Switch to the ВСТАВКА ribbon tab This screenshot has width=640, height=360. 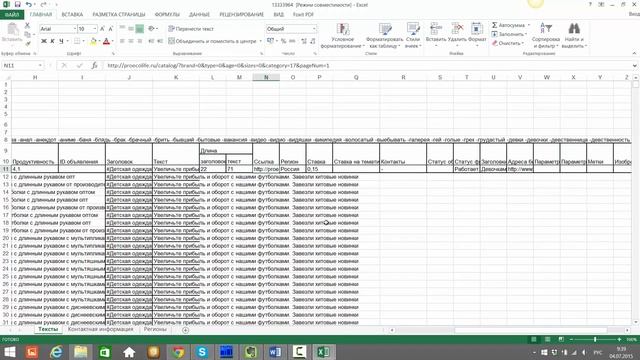(x=72, y=15)
